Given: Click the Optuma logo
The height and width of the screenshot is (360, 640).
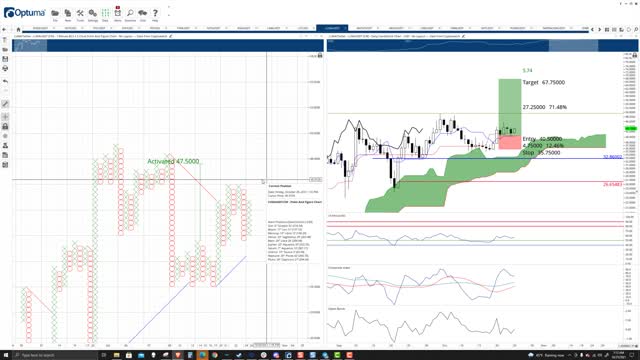Looking at the screenshot, I should click(24, 13).
